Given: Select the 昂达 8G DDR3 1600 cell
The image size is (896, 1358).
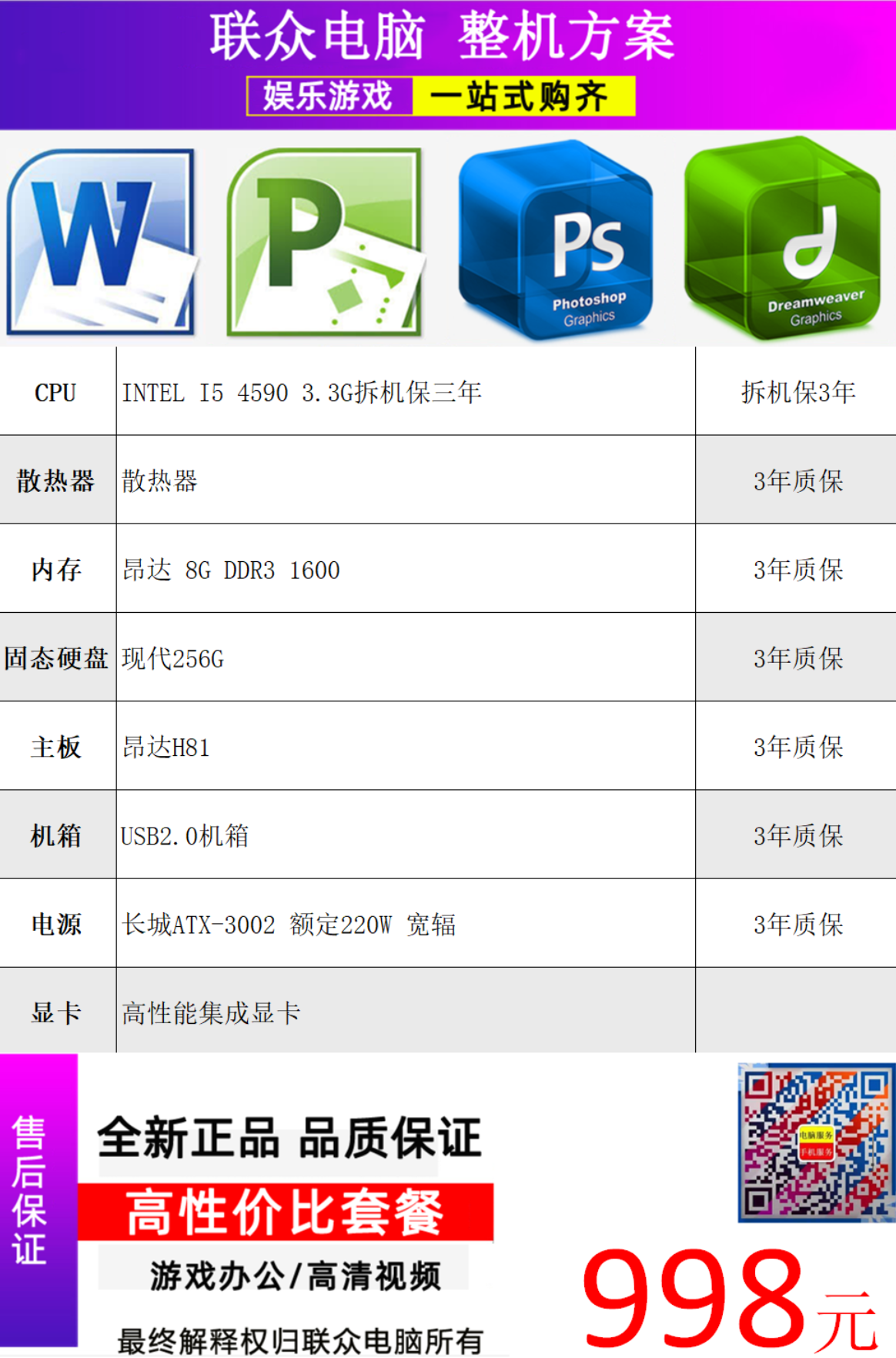Looking at the screenshot, I should 231,570.
